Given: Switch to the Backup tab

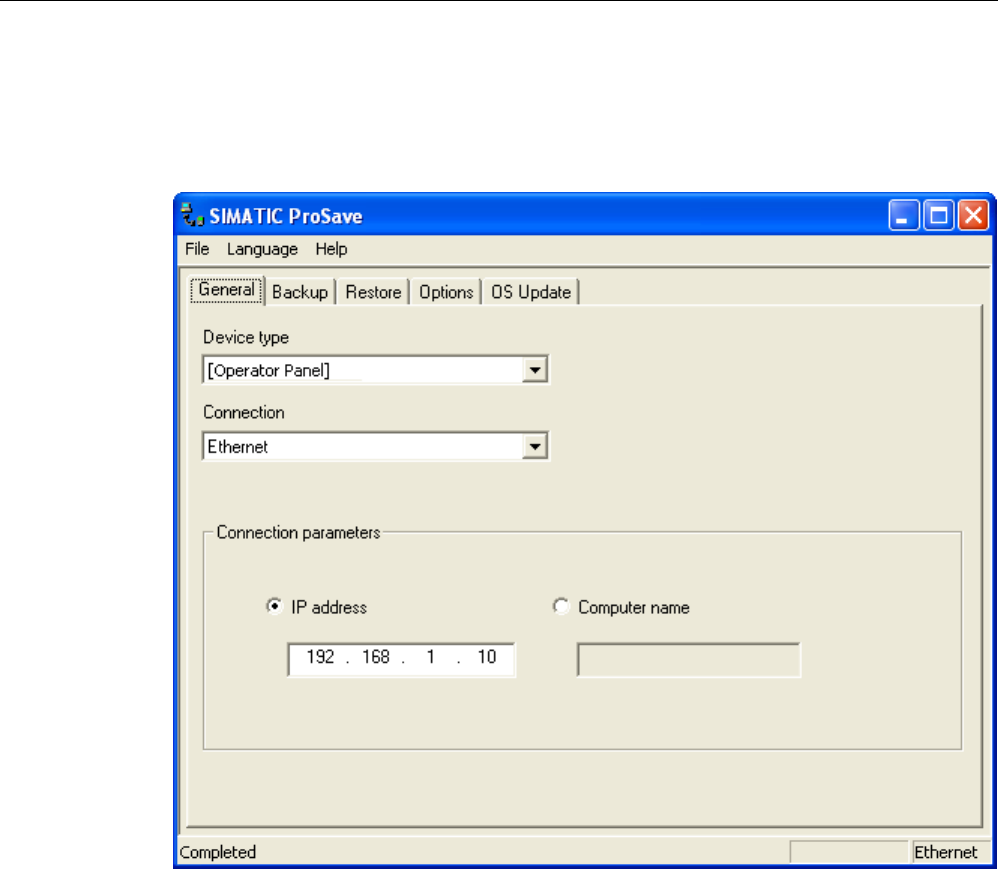Looking at the screenshot, I should (300, 292).
